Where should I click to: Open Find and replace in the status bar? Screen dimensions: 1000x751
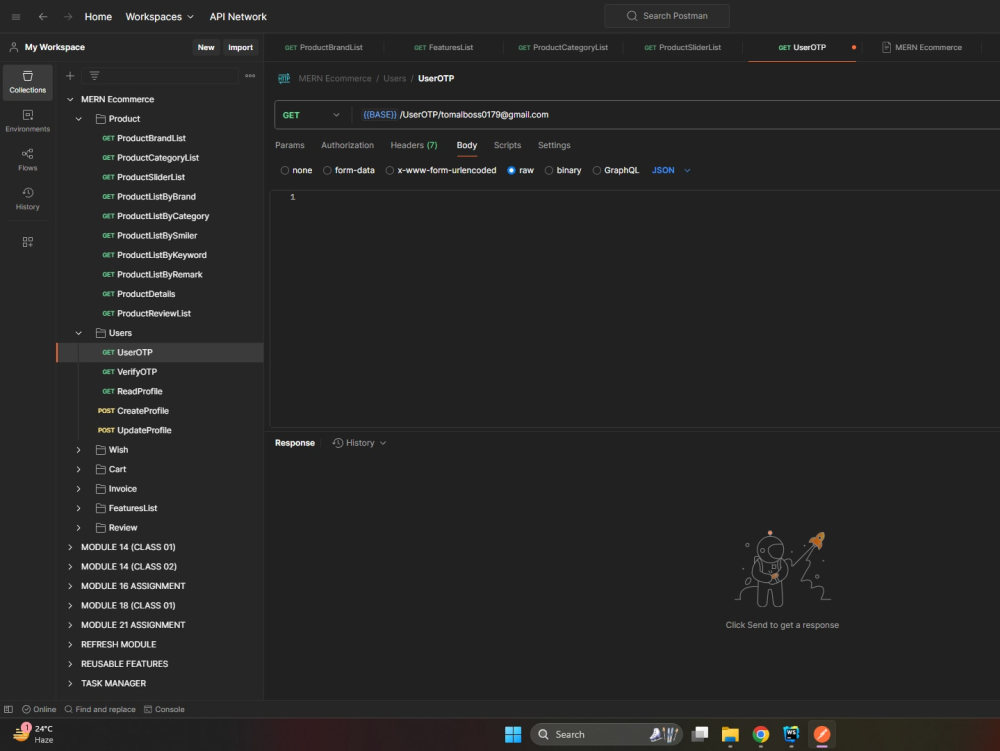click(x=100, y=709)
